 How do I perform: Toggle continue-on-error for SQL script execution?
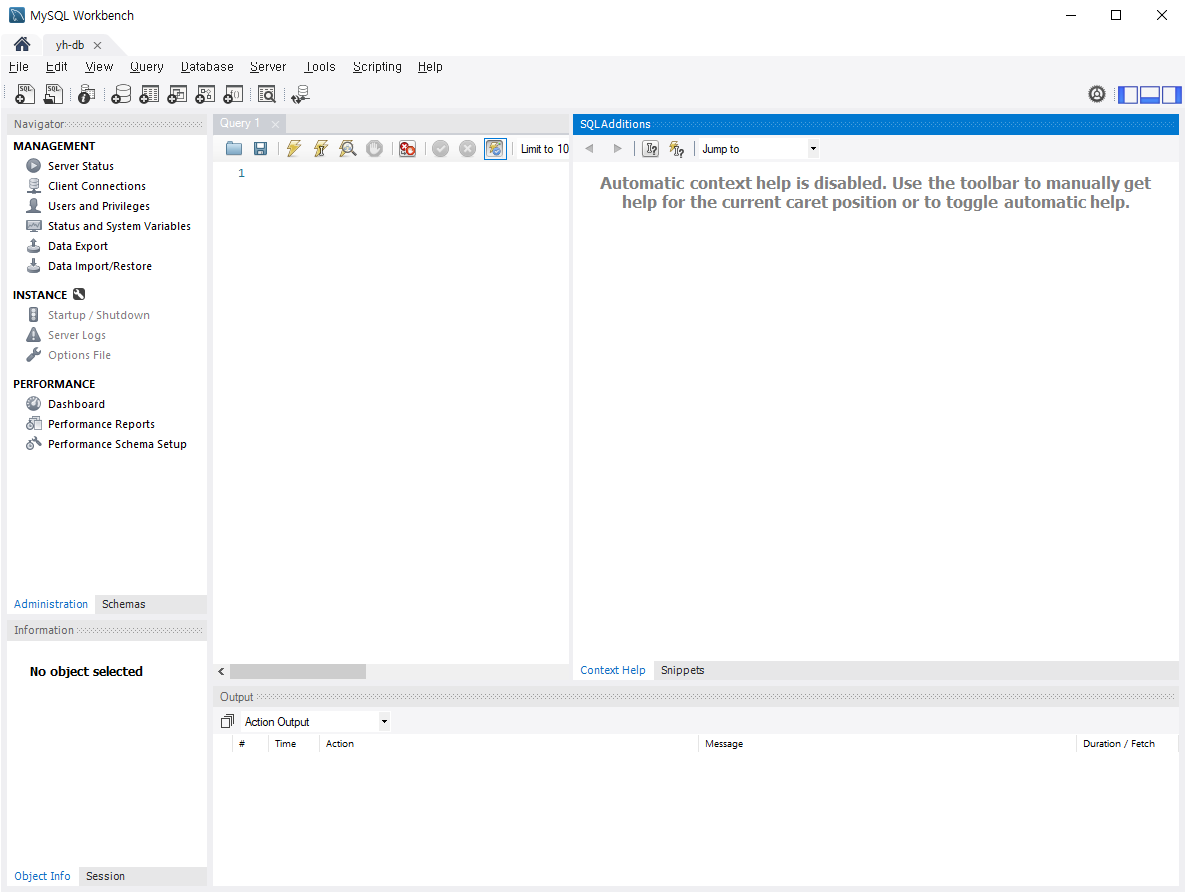408,149
